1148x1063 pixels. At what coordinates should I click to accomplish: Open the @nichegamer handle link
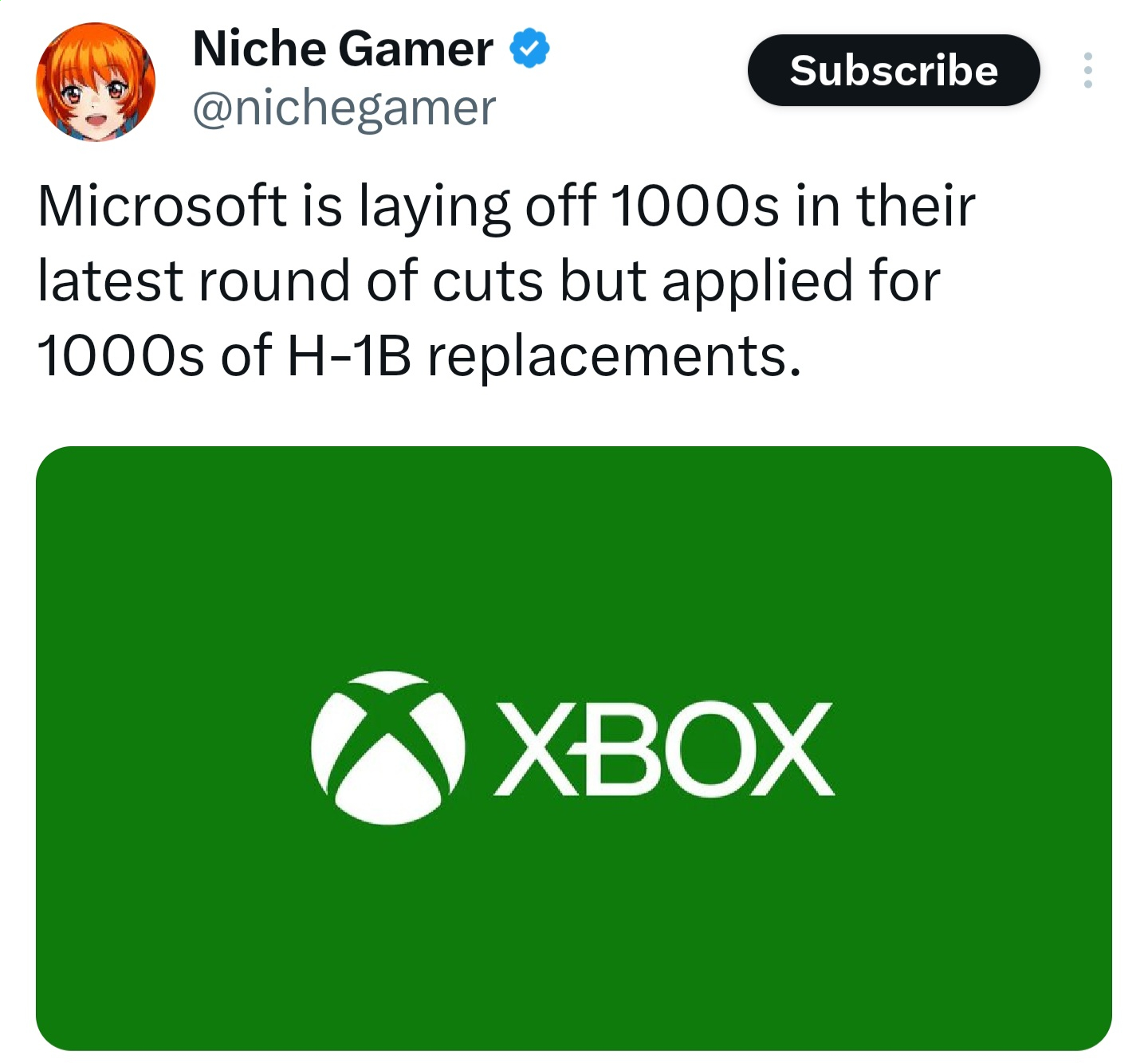pos(344,108)
